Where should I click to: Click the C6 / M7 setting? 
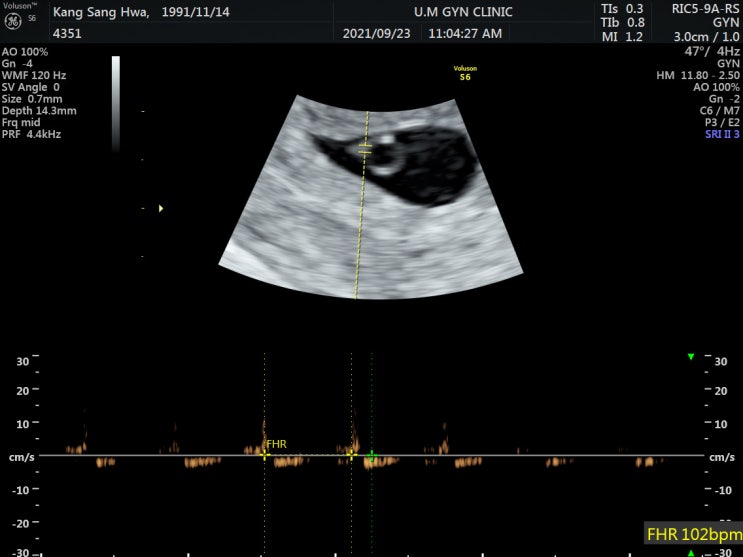pos(719,111)
